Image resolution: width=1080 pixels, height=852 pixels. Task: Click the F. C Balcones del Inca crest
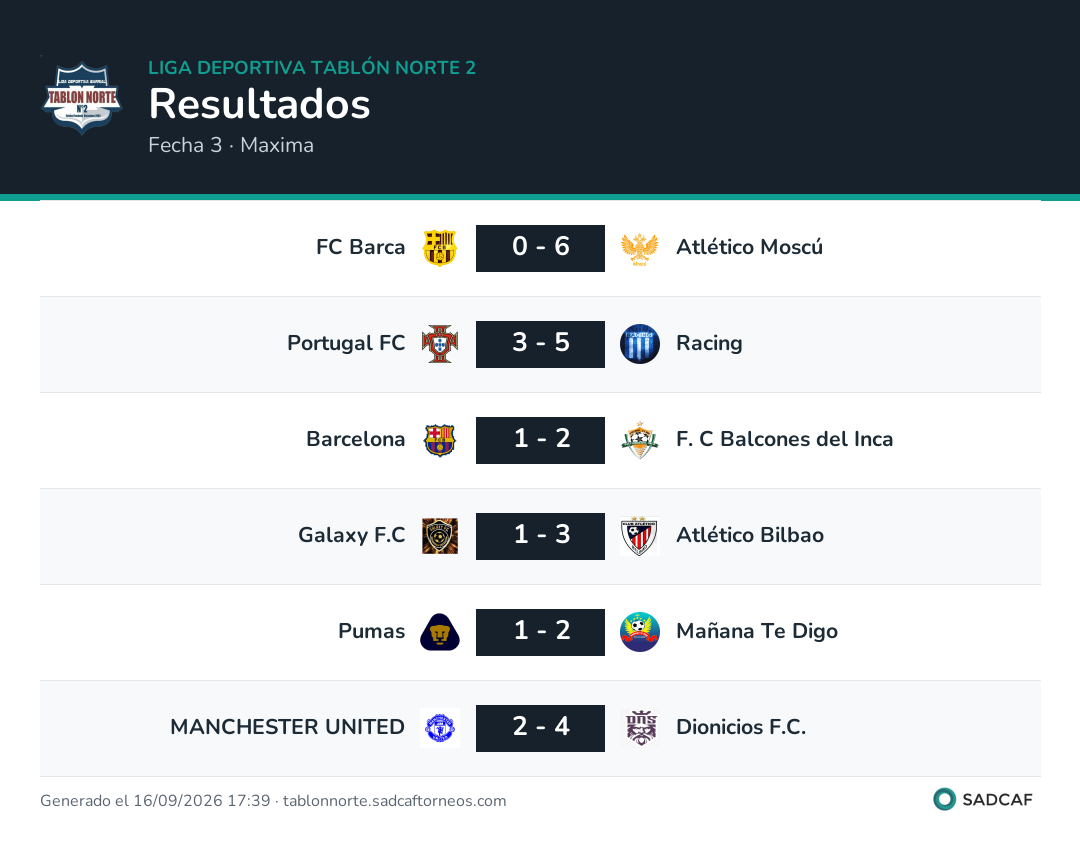click(639, 440)
